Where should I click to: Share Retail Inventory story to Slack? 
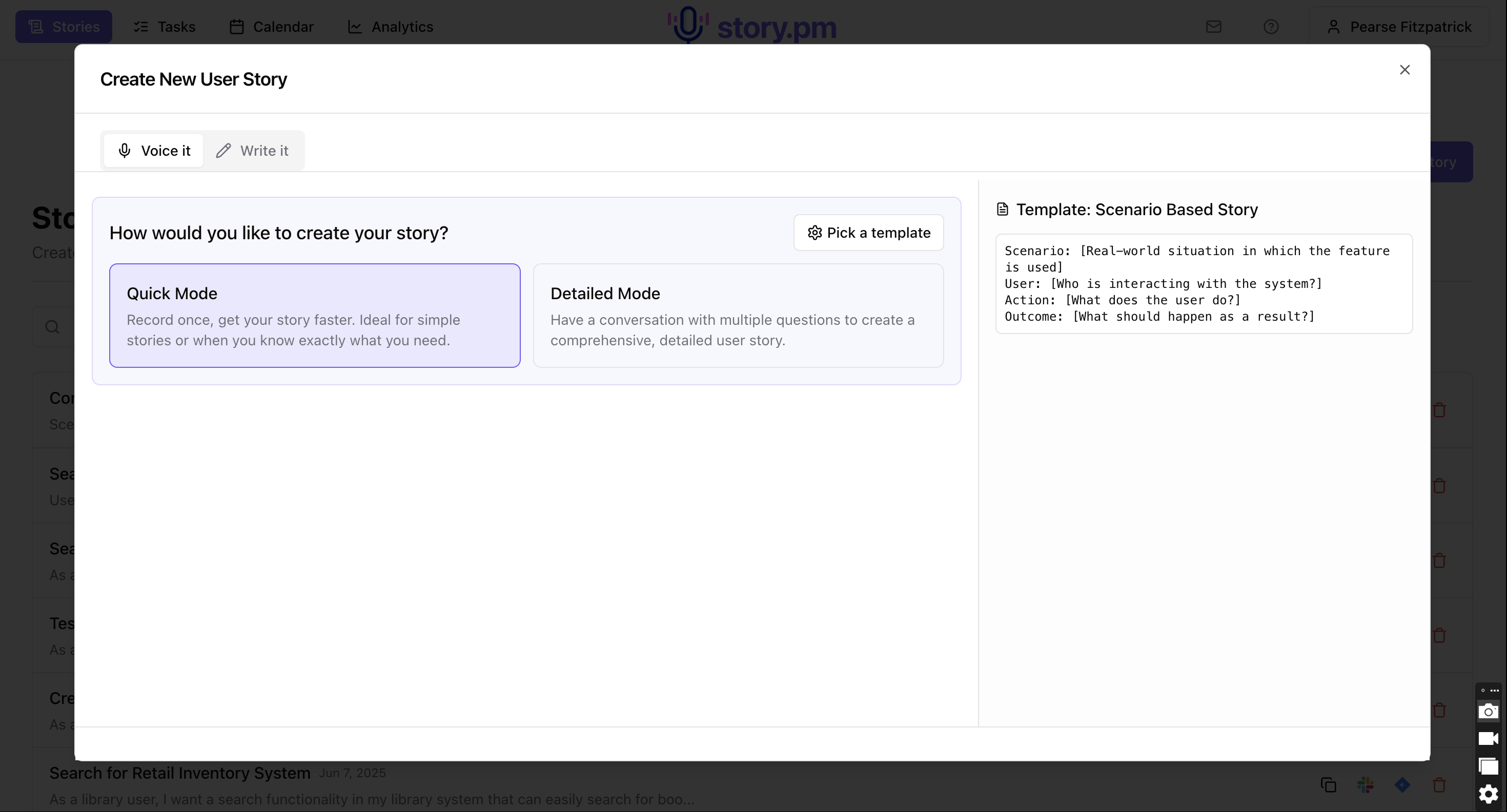(x=1365, y=785)
